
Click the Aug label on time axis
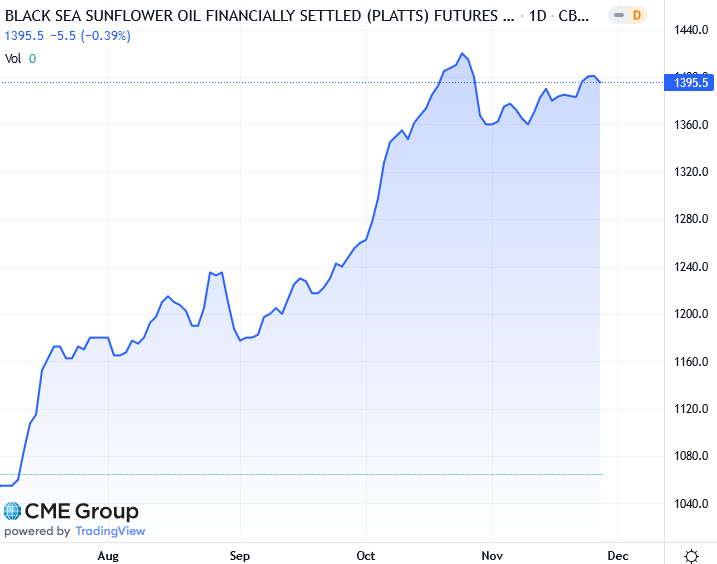pos(108,555)
